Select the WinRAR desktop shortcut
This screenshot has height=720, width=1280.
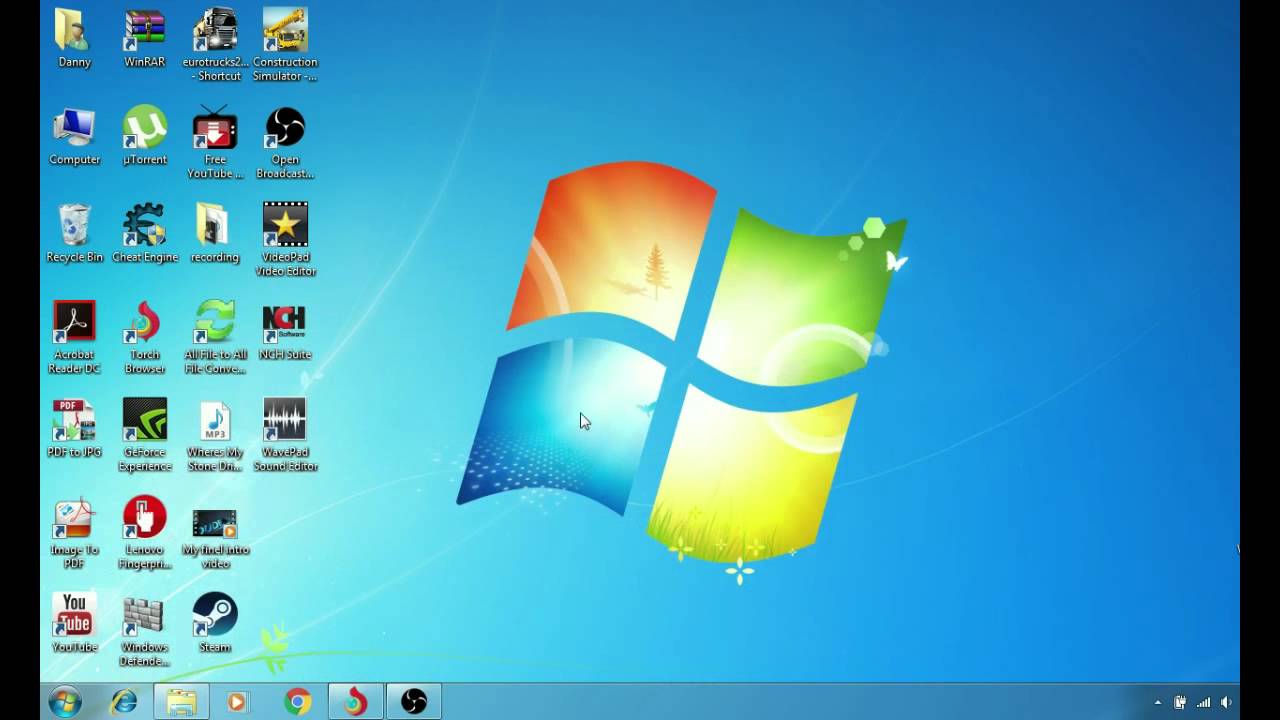[145, 38]
